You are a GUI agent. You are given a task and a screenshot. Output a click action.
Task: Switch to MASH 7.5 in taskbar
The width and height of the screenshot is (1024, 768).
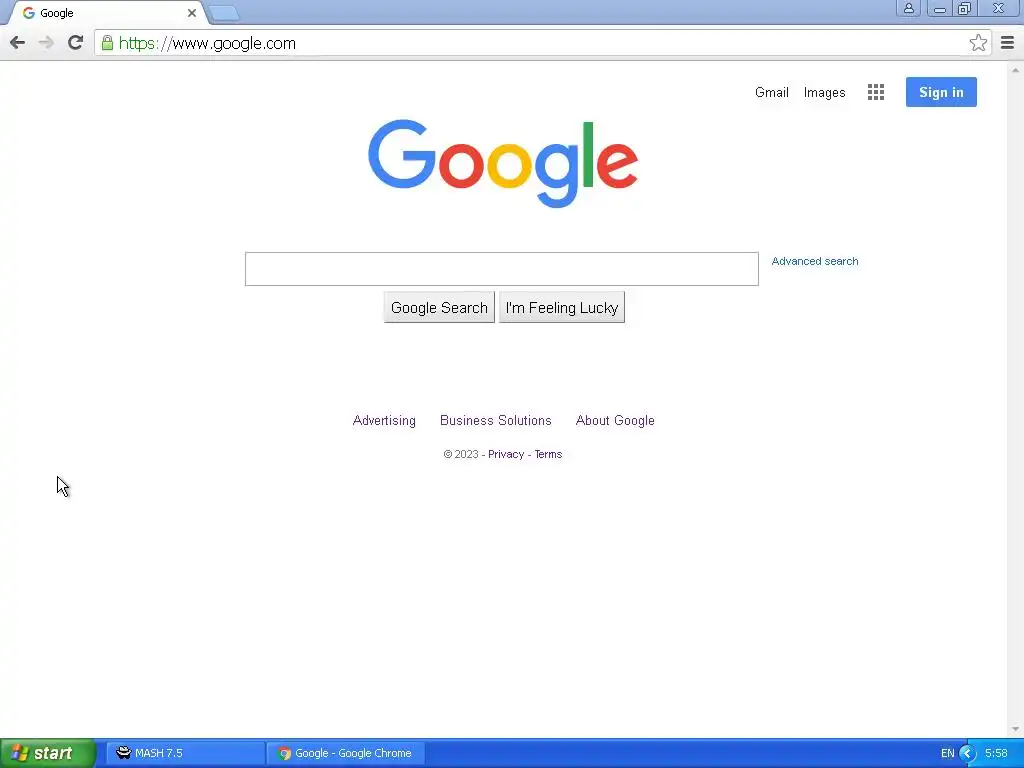[x=185, y=753]
